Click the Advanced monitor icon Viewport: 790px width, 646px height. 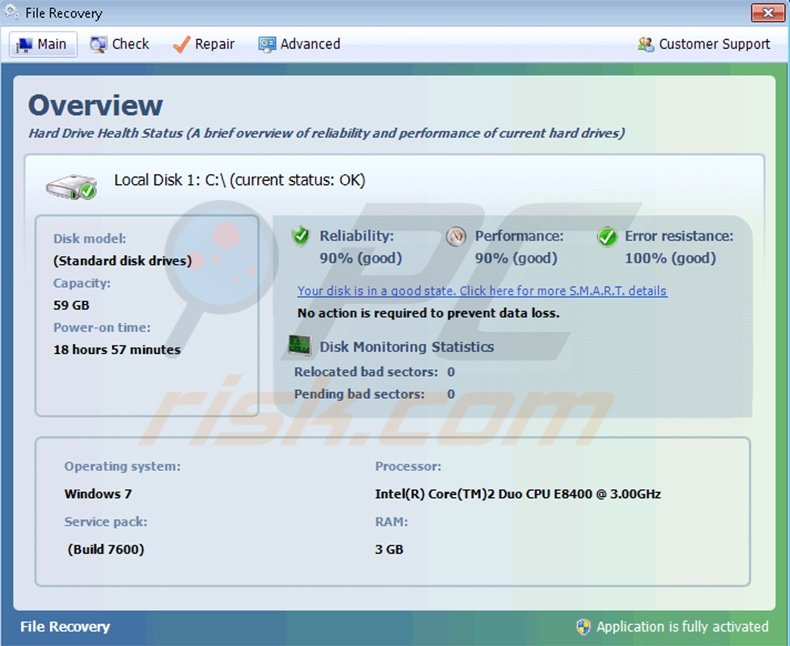[267, 45]
